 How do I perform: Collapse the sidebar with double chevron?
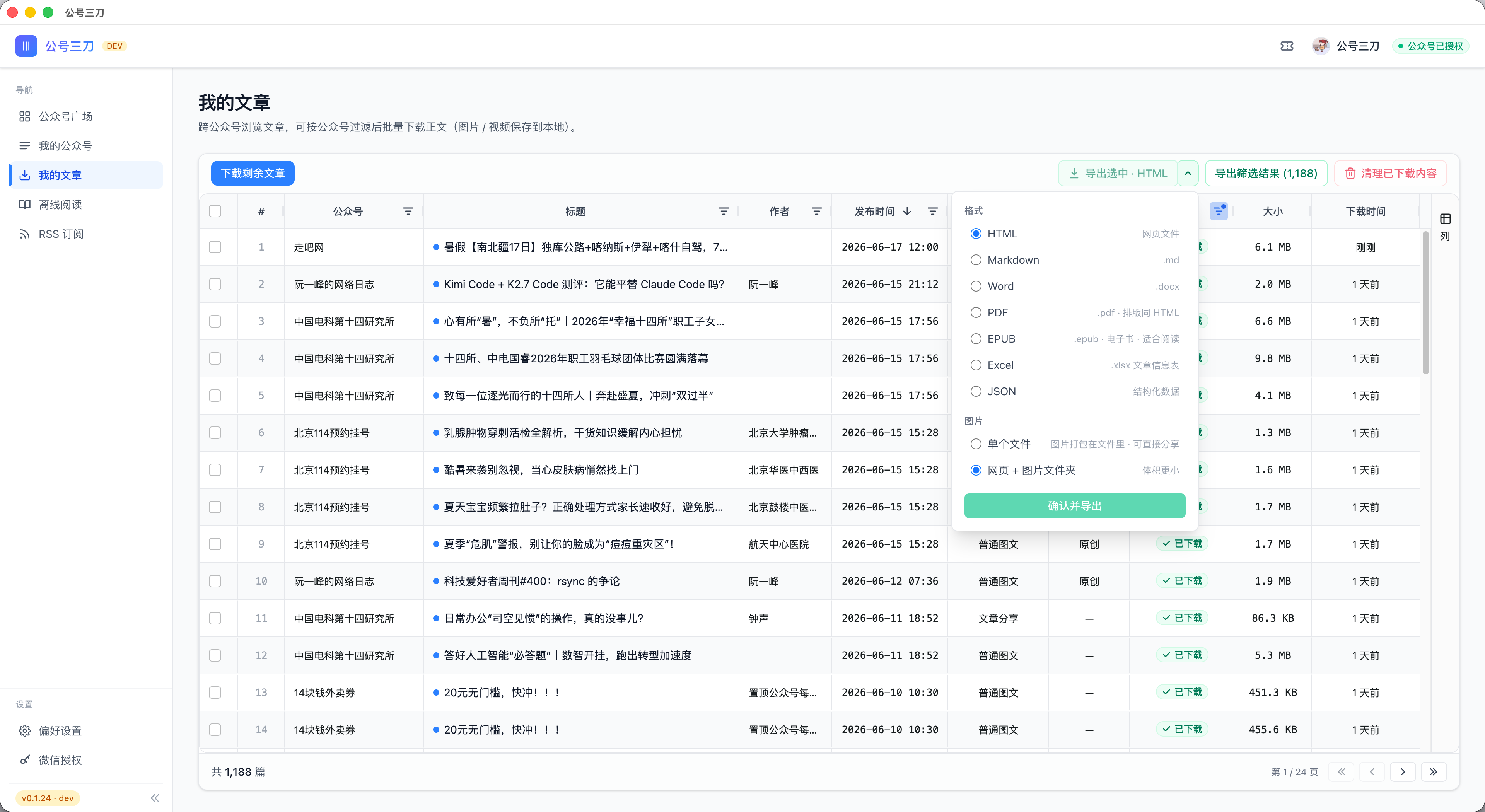pos(155,798)
